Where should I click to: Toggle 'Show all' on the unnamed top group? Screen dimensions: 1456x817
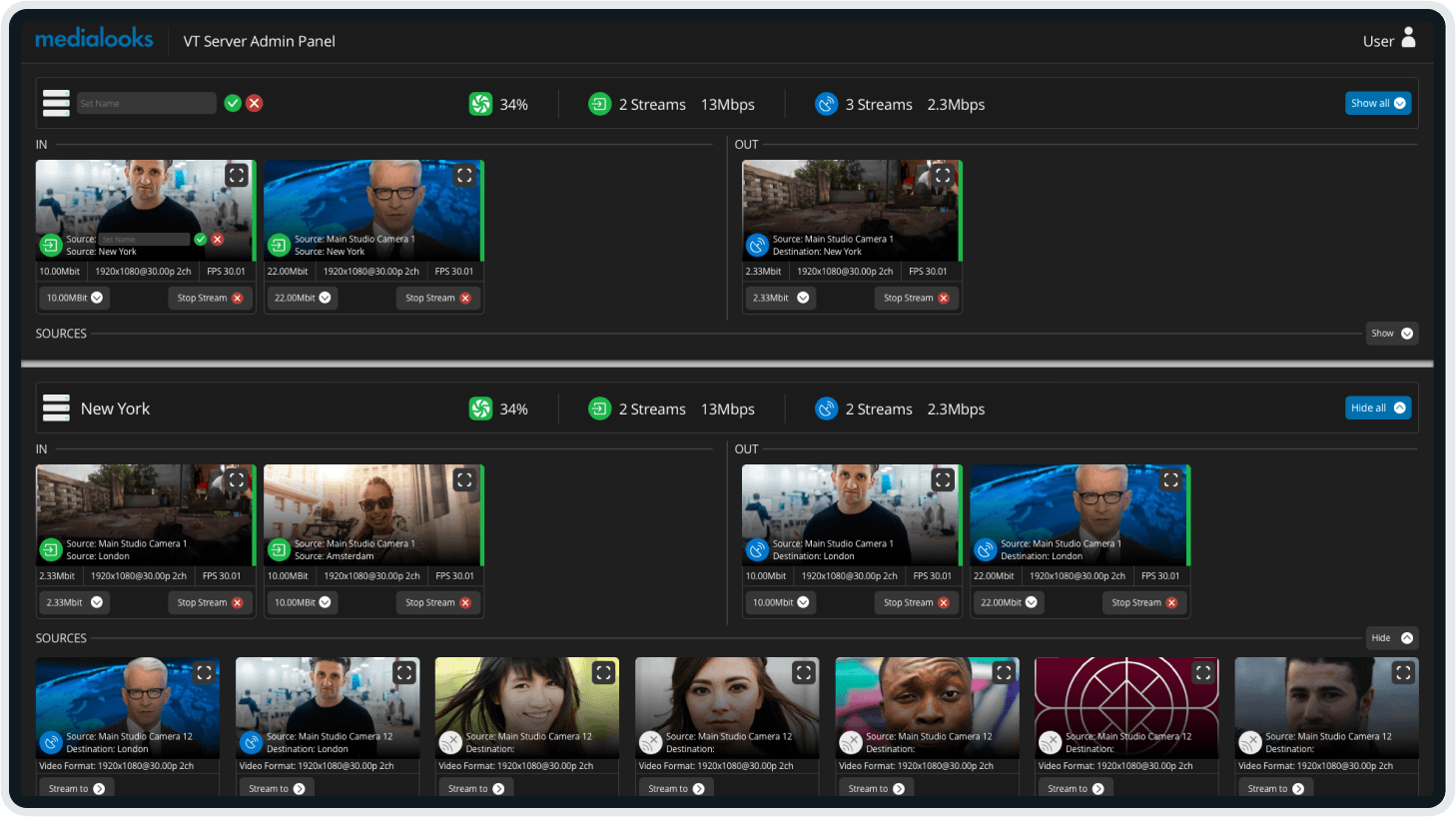1378,102
